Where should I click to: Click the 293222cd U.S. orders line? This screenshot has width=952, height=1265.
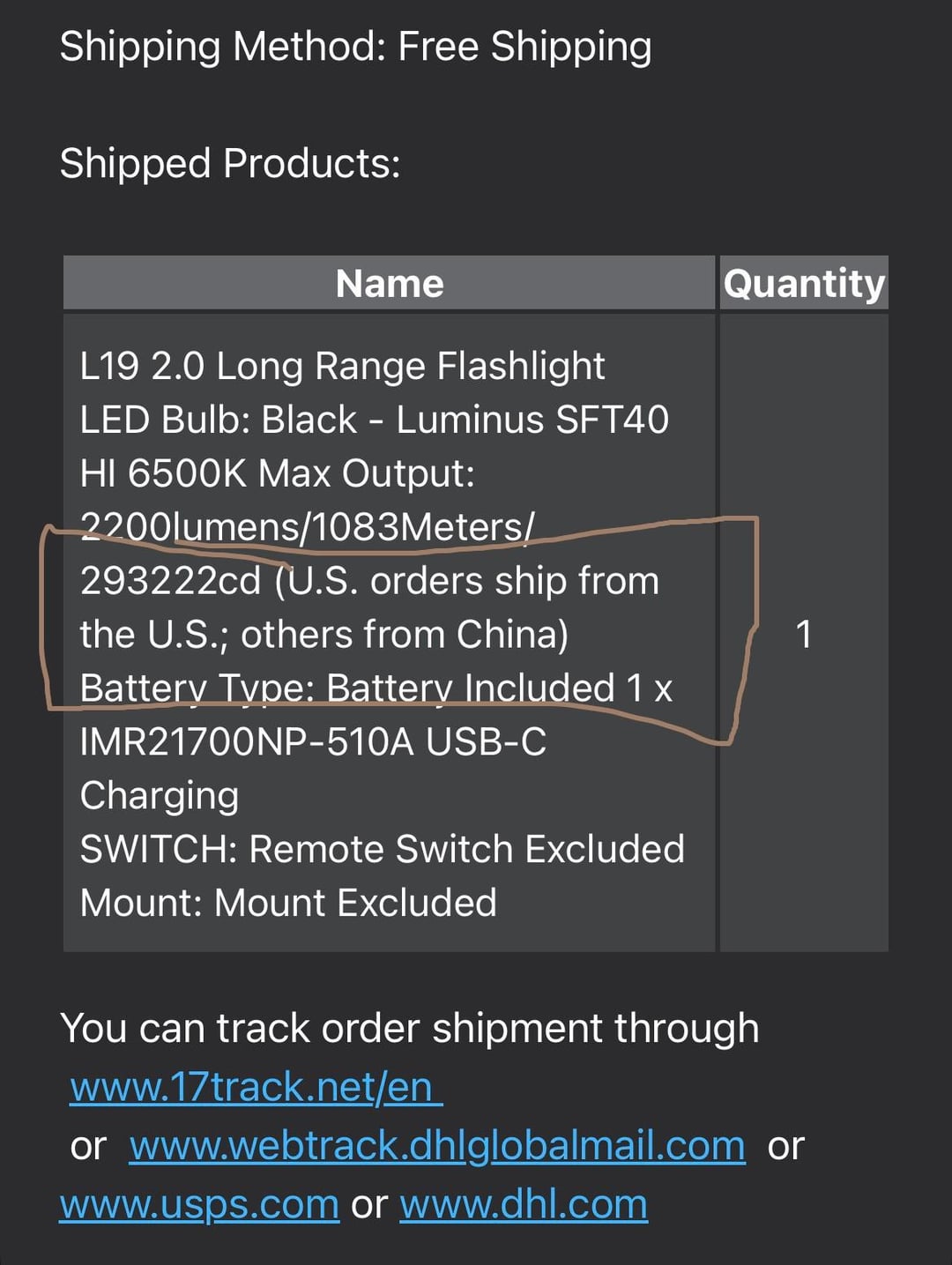click(x=369, y=581)
